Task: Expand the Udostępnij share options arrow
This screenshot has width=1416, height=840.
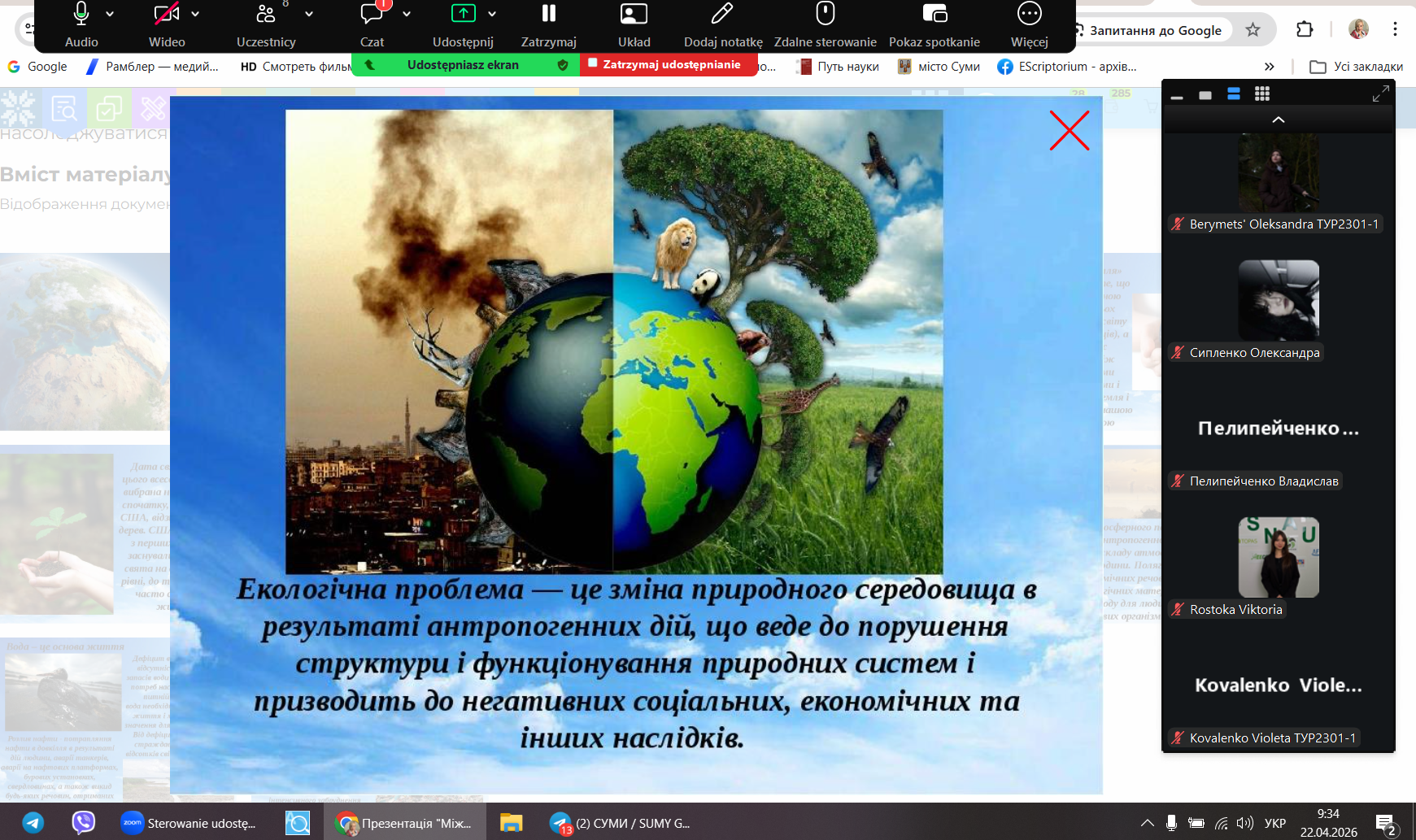Action: (492, 14)
